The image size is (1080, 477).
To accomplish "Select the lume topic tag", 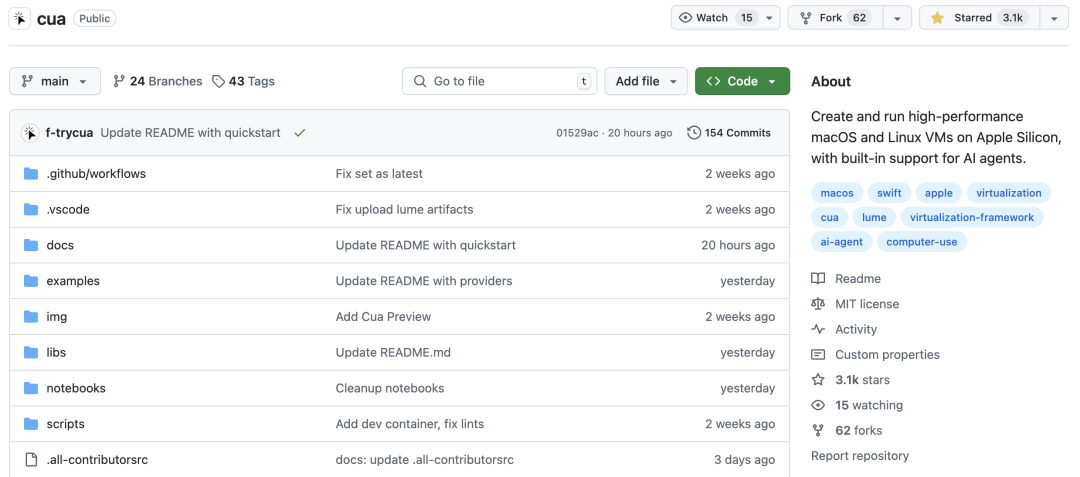I will click(x=874, y=218).
